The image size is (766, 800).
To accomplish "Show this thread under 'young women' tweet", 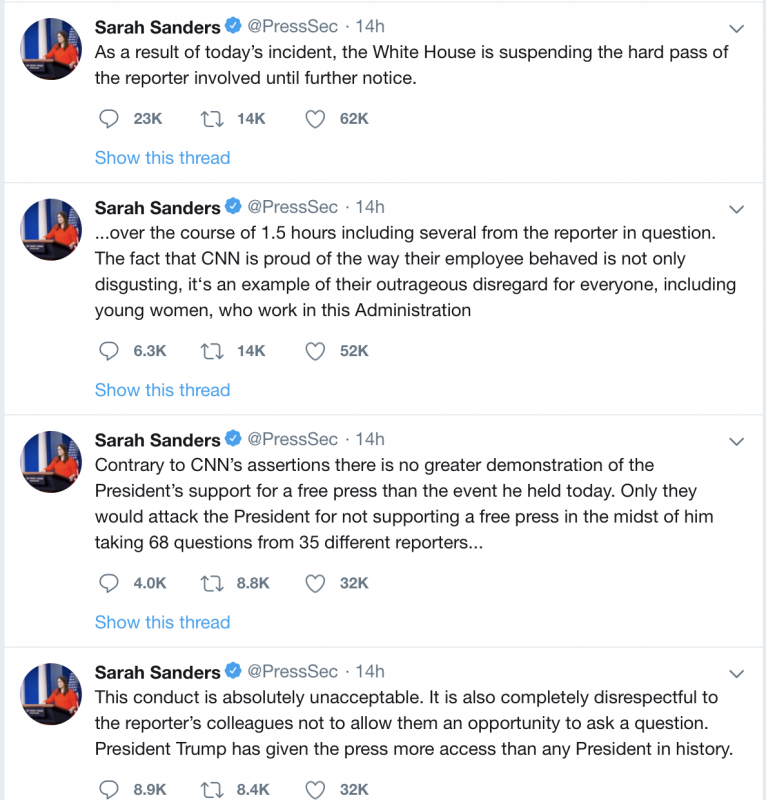I will (162, 390).
